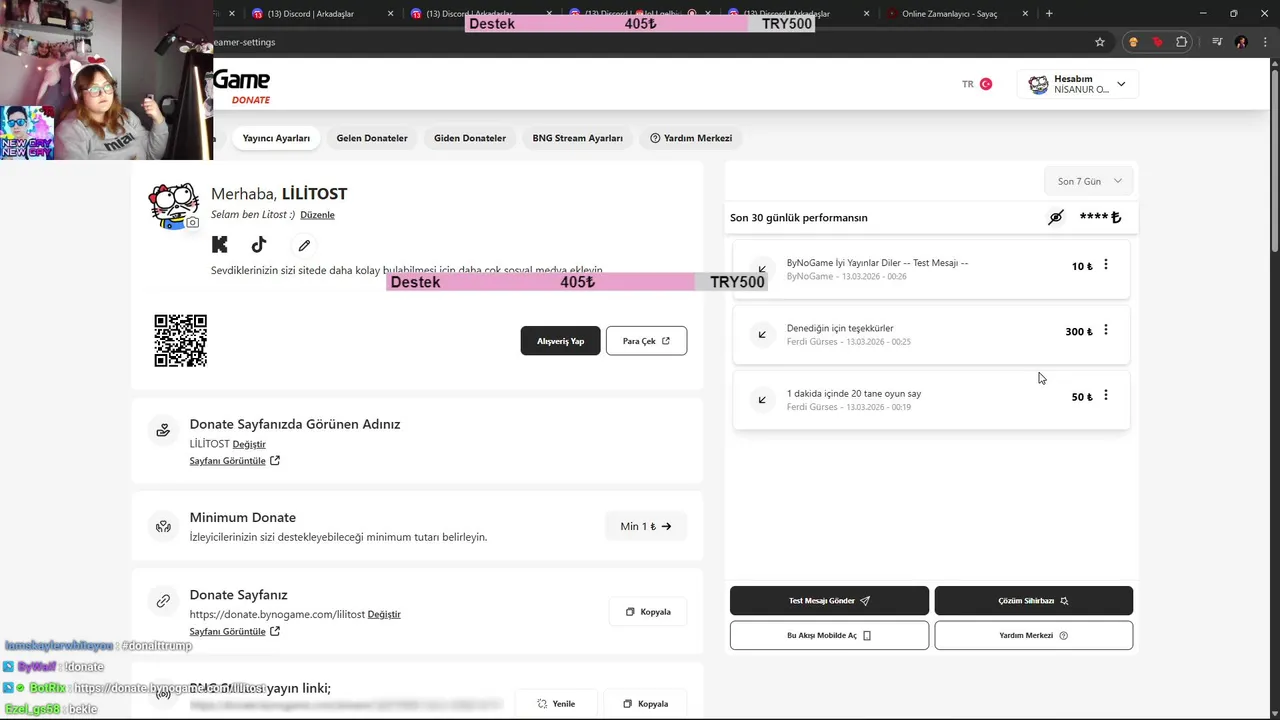
Task: Open options menu for 50 ₺ donation
Action: [1105, 396]
